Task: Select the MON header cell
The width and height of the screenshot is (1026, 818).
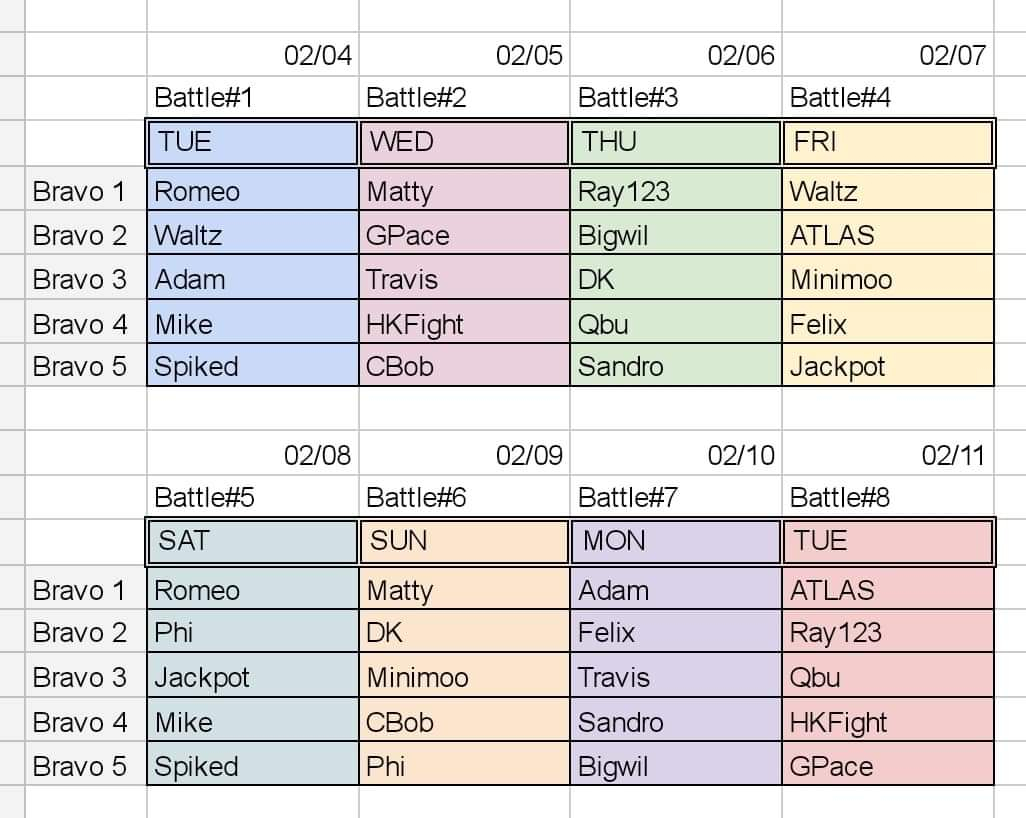Action: pyautogui.click(x=676, y=541)
